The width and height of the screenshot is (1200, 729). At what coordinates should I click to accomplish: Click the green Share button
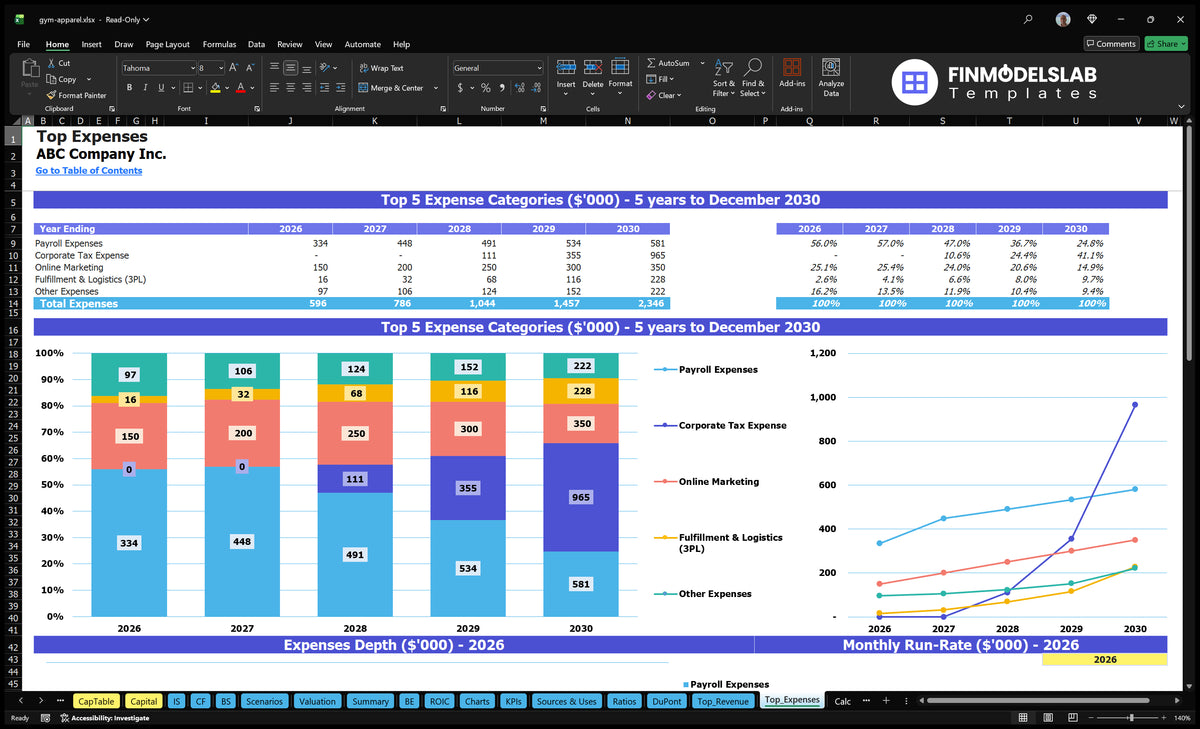[x=1166, y=44]
